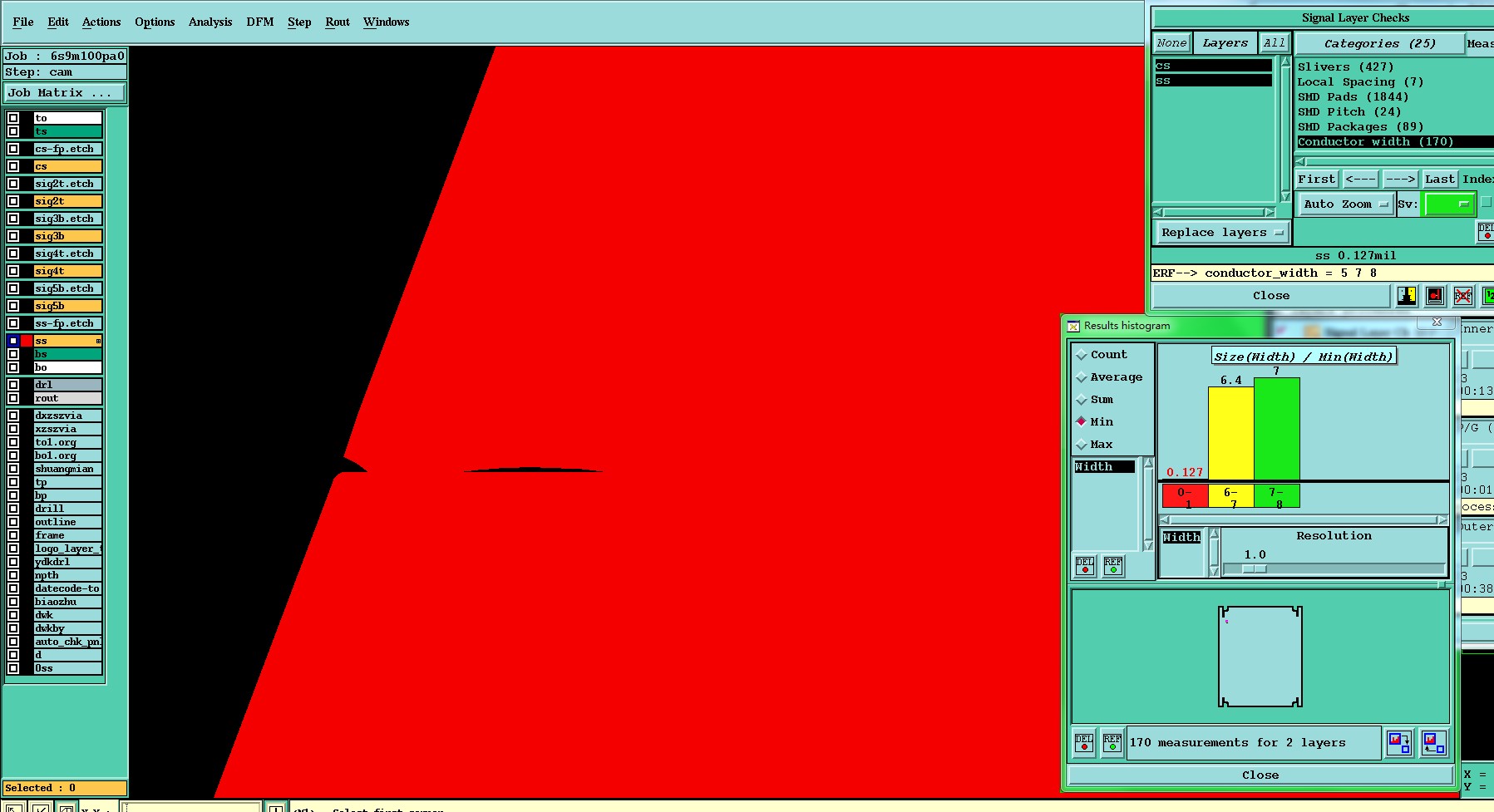The width and height of the screenshot is (1494, 812).
Task: Click histogram up-arrow transfer icon in Results histogram
Action: pyautogui.click(x=1434, y=742)
